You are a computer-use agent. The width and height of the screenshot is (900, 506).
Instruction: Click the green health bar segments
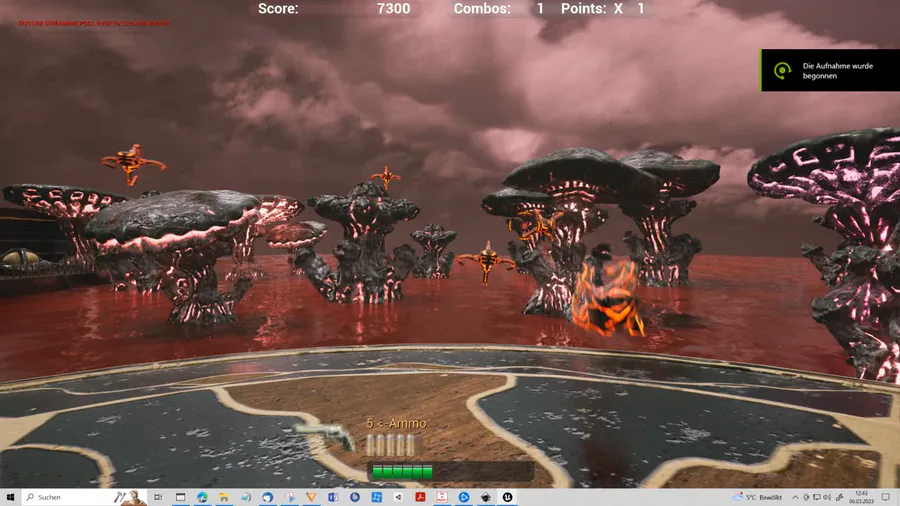coord(402,472)
